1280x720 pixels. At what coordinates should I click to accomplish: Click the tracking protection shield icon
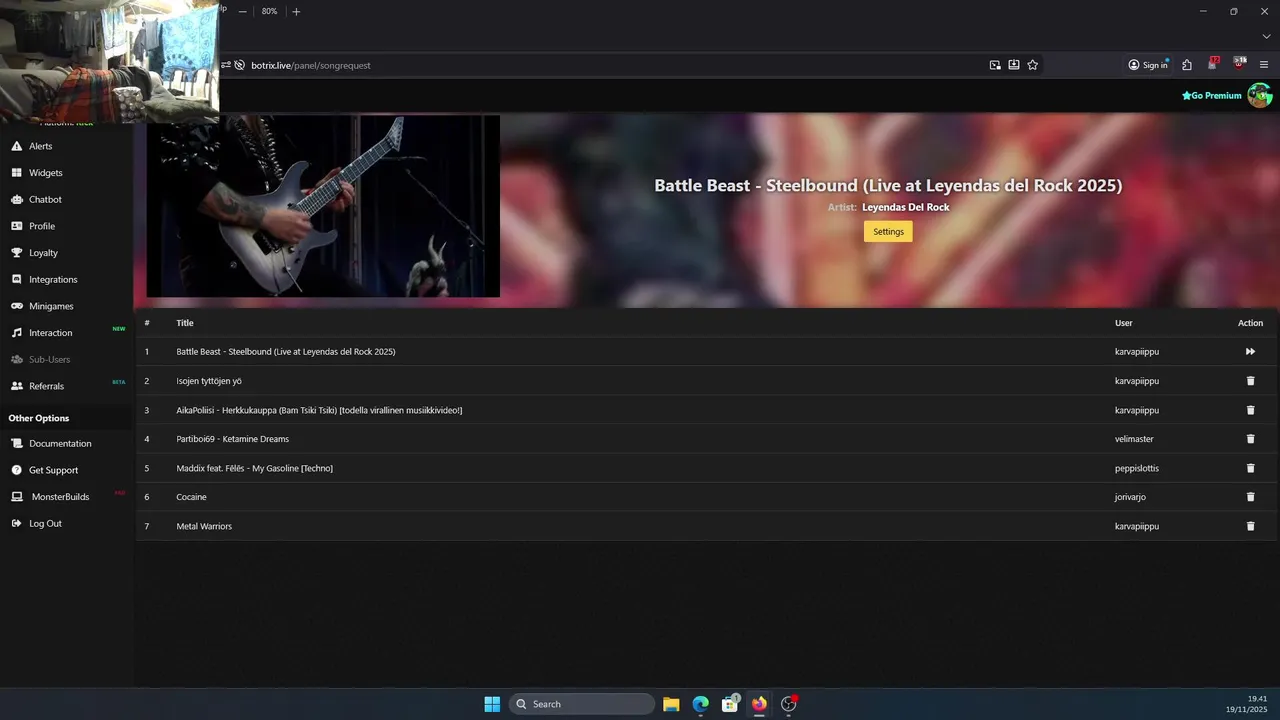(240, 65)
